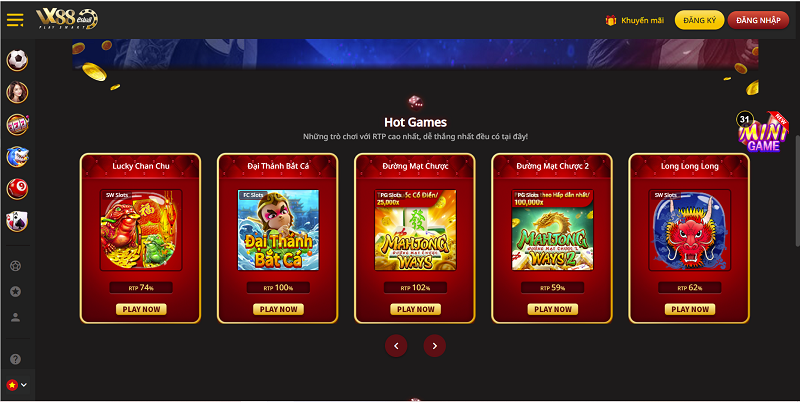This screenshot has width=800, height=402.
Task: Open the Mahjong Ways 2 game thumbnail
Action: pos(553,230)
